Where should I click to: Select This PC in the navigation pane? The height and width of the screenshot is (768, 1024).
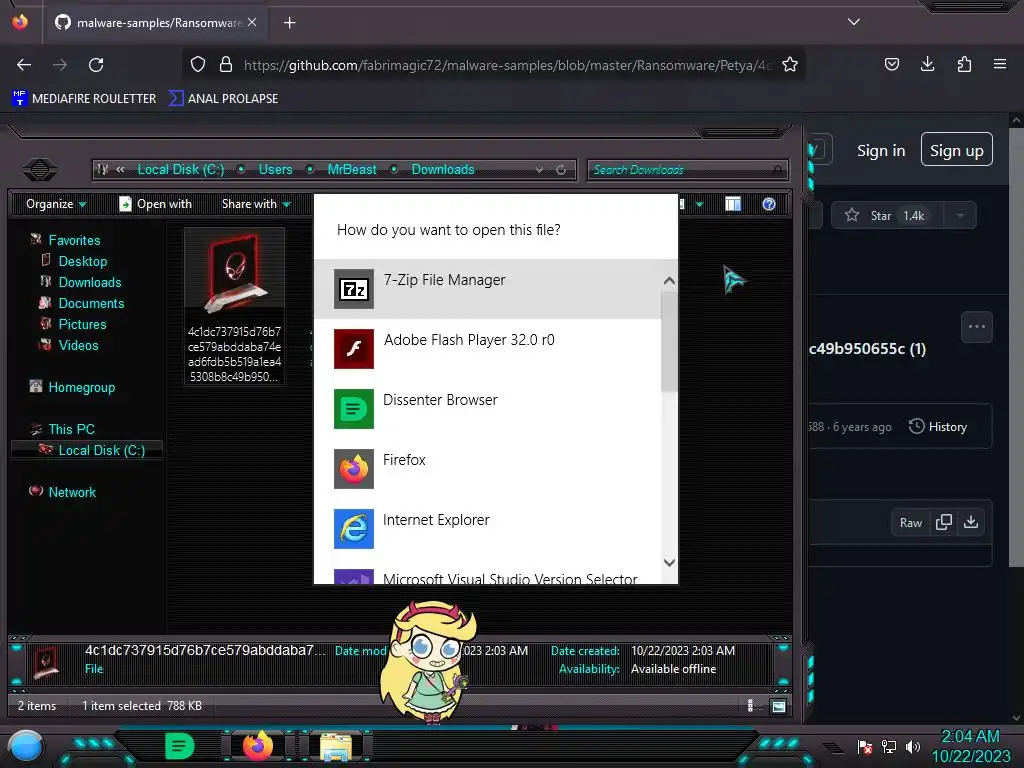click(x=71, y=429)
